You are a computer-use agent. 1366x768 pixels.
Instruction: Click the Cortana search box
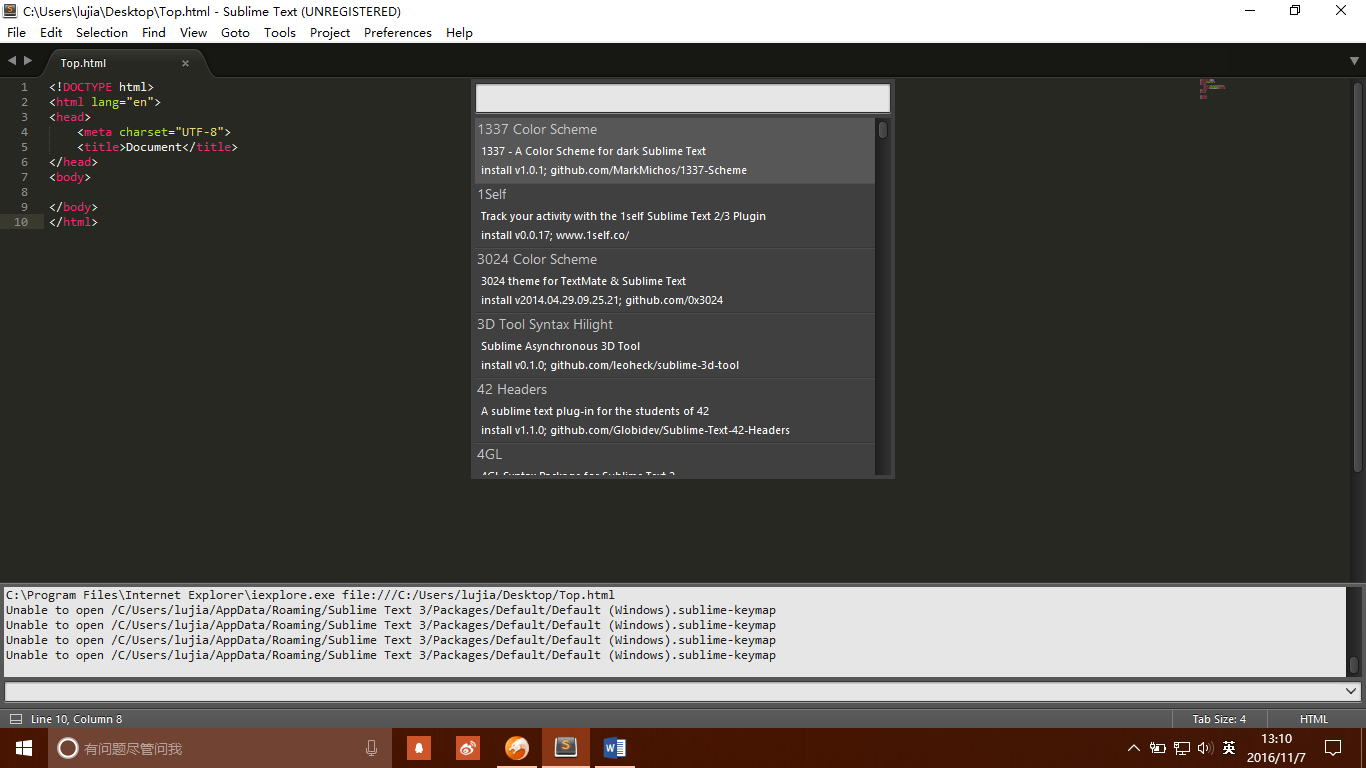tap(219, 748)
